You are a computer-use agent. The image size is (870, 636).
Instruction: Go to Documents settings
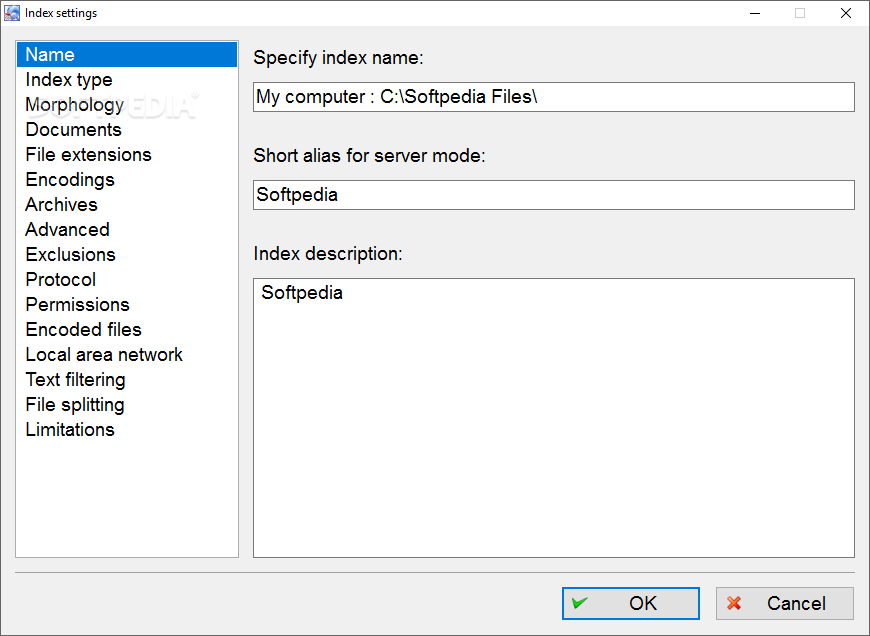tap(127, 129)
